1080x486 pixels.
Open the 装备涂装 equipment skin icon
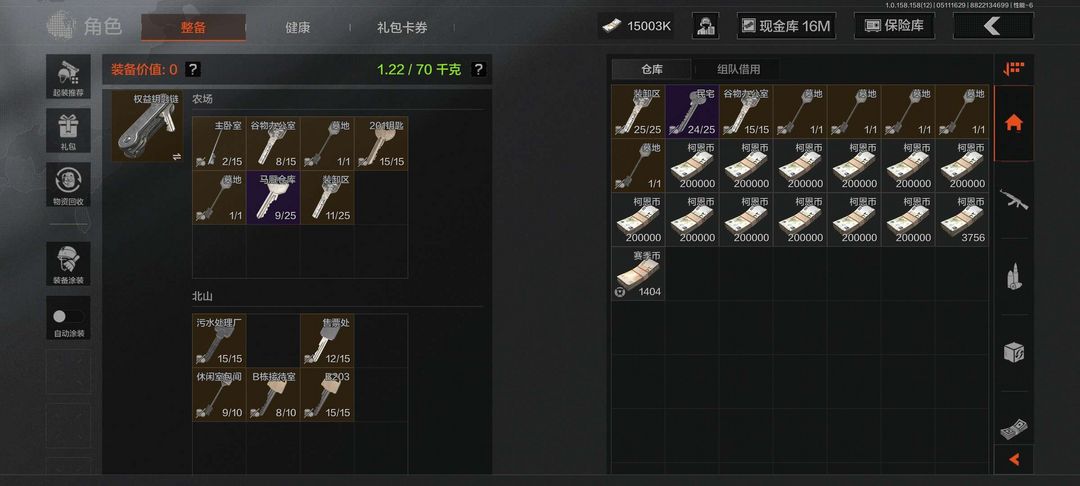68,263
